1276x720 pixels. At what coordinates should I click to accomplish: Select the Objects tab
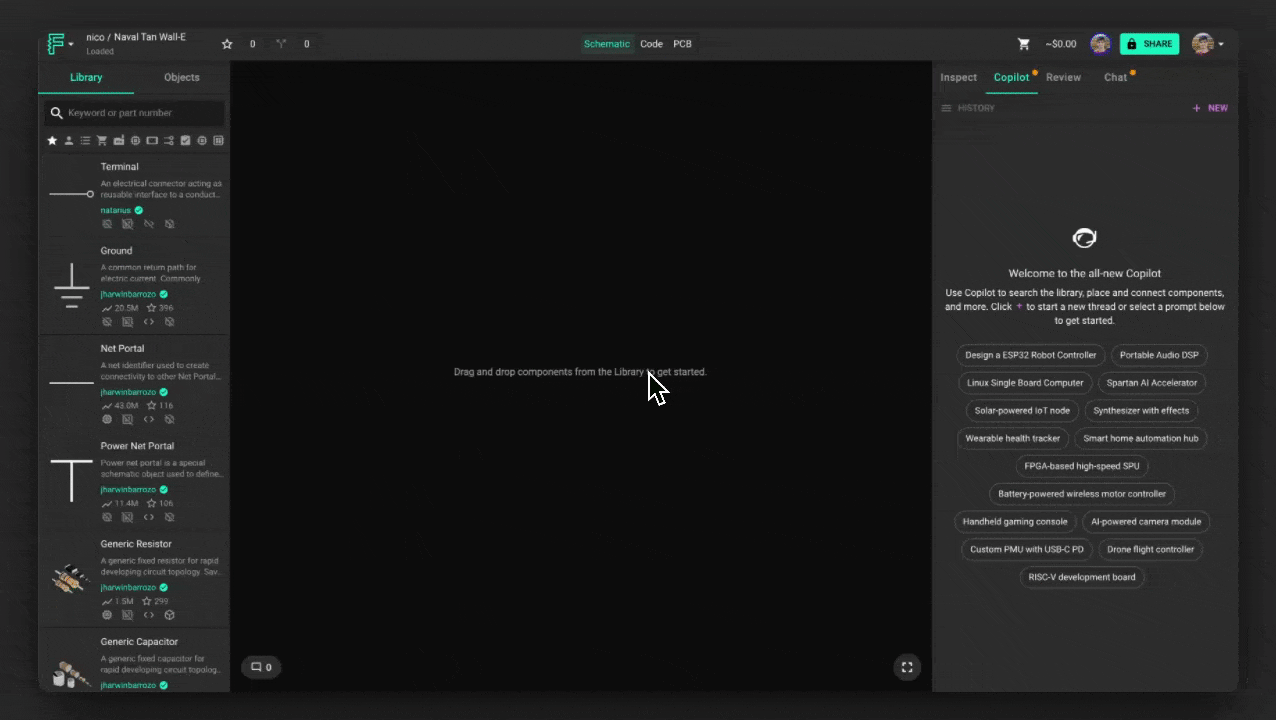click(181, 77)
